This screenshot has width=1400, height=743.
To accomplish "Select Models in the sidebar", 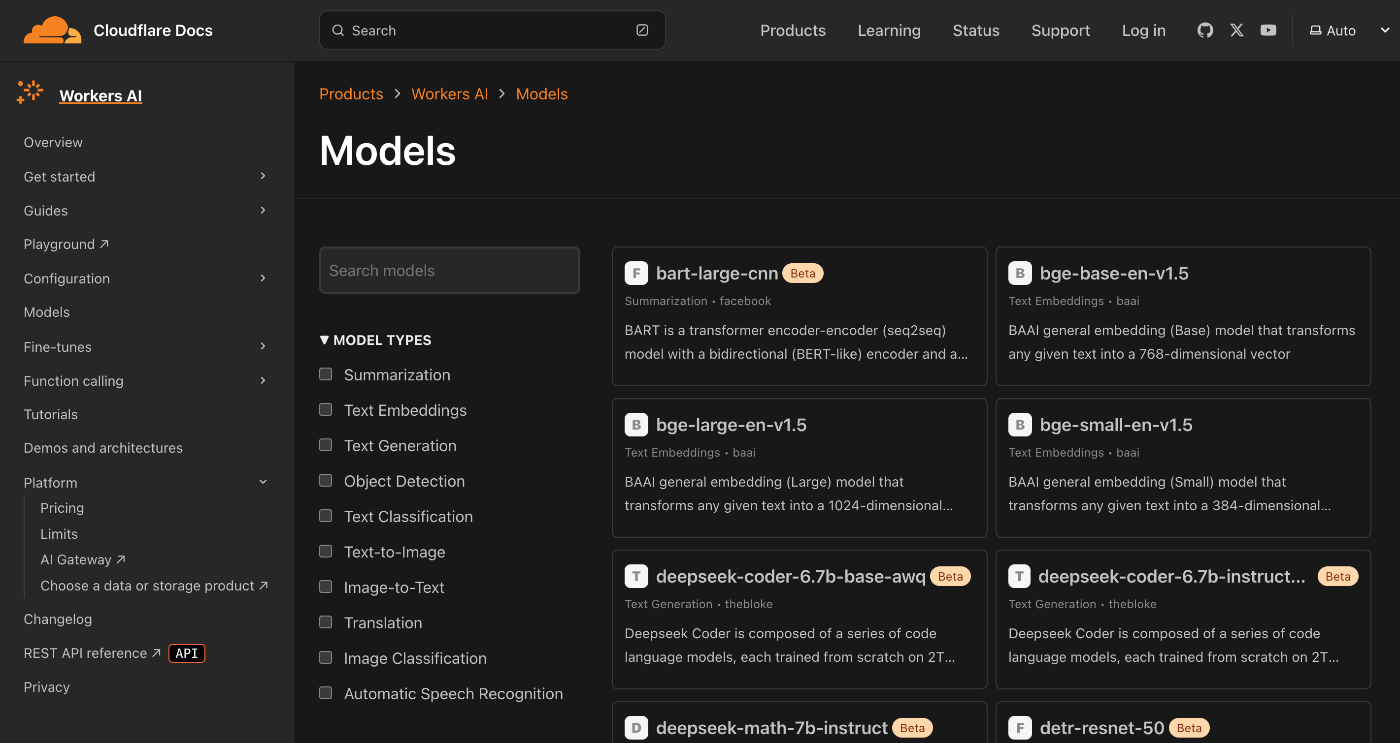I will click(46, 311).
